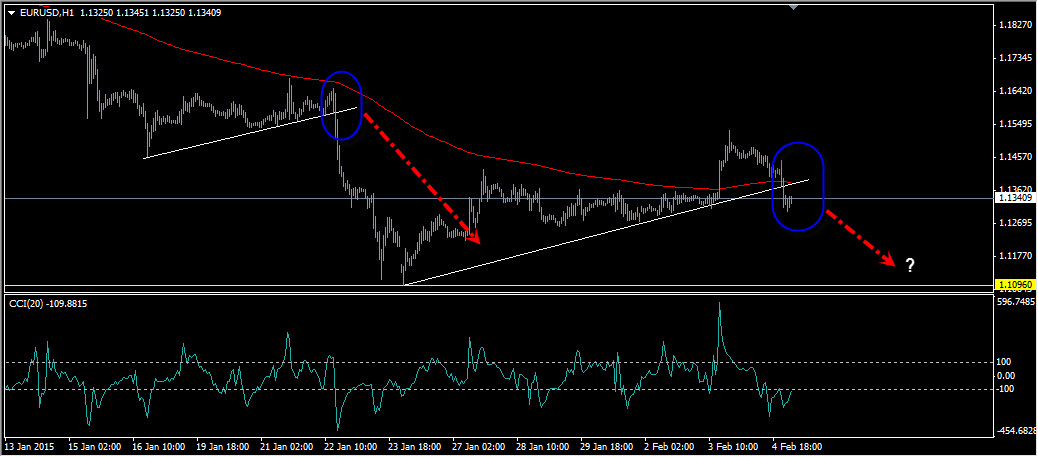The height and width of the screenshot is (457, 1038).
Task: Click the triangle icon before EURUSD,H1 title
Action: point(11,11)
